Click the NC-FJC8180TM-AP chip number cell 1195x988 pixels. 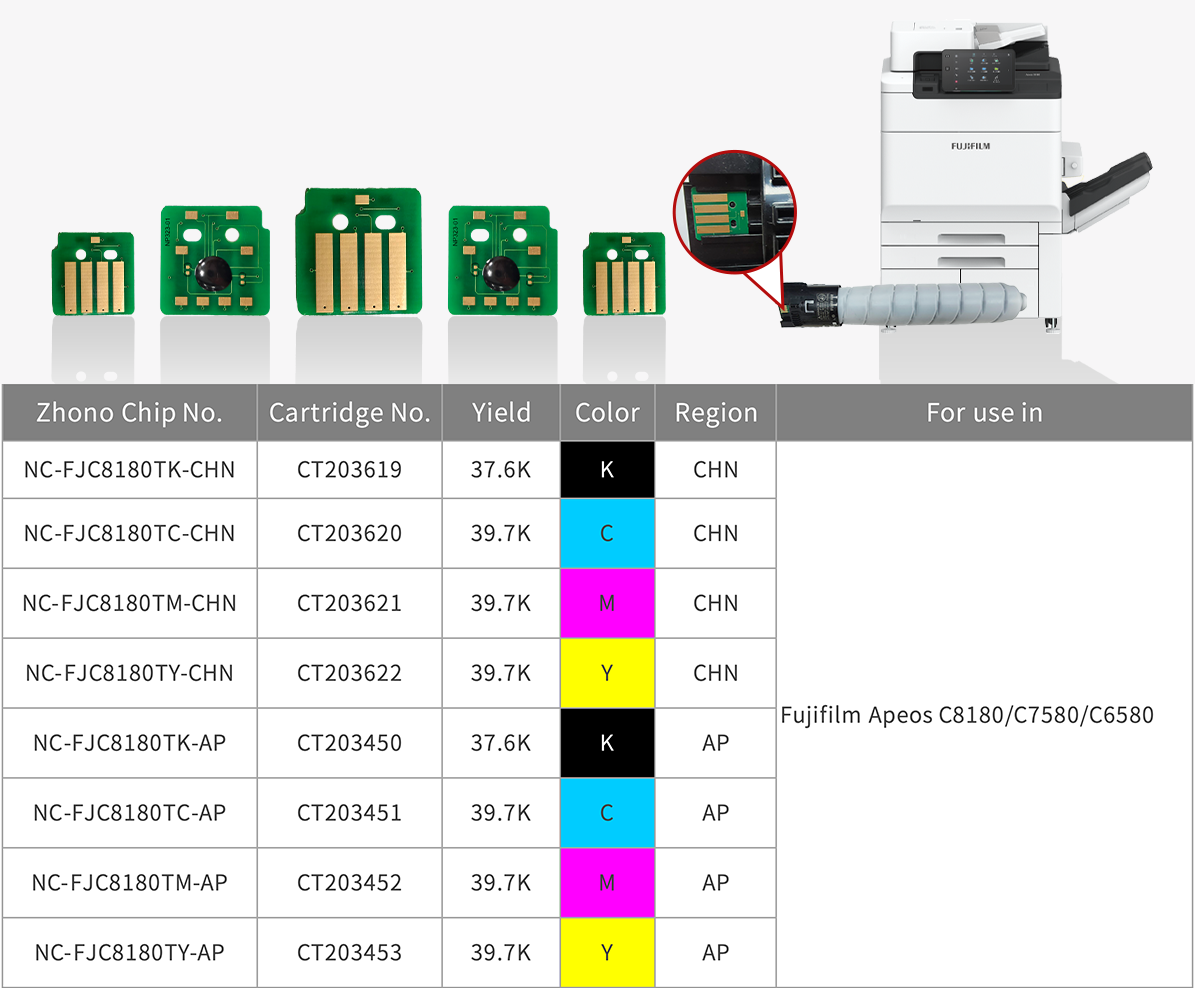click(x=130, y=883)
